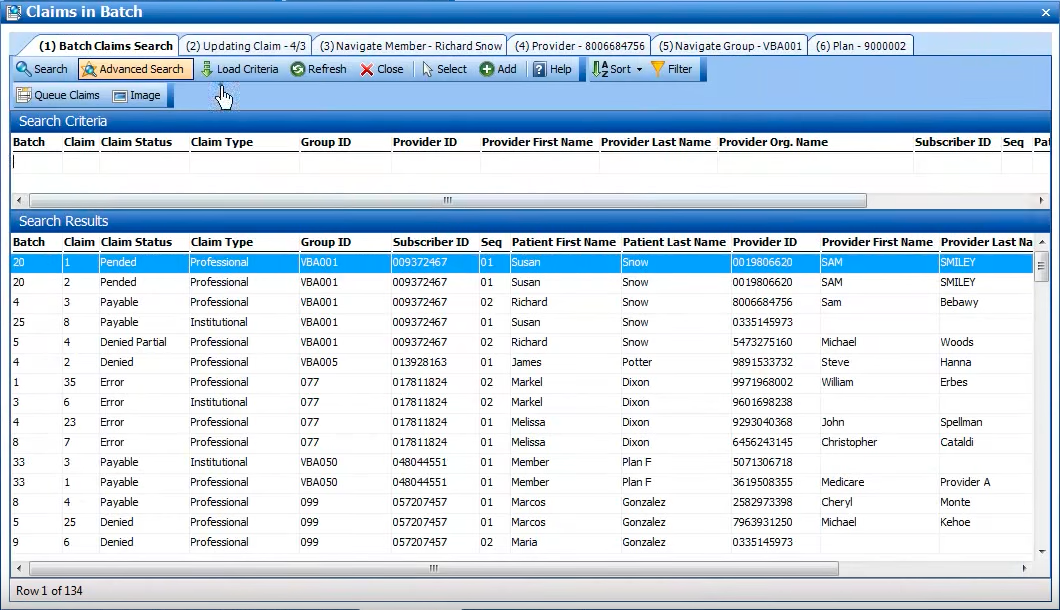Click the Subscriber ID results column header

point(431,242)
